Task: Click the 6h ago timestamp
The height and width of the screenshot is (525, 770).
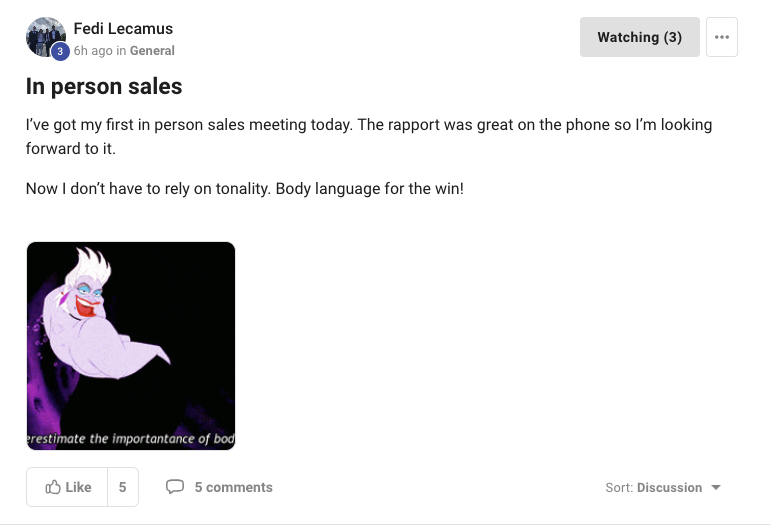Action: point(92,51)
